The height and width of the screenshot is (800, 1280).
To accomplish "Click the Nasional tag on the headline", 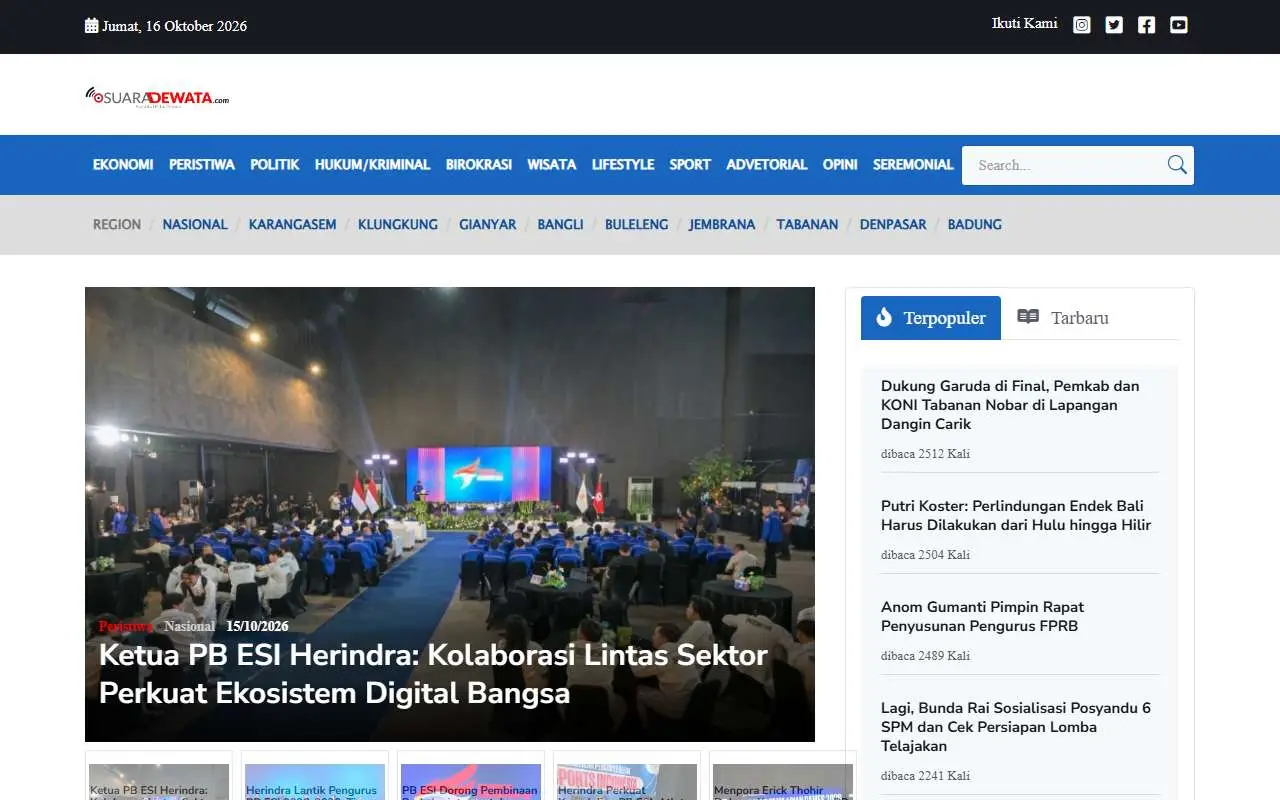I will point(190,627).
